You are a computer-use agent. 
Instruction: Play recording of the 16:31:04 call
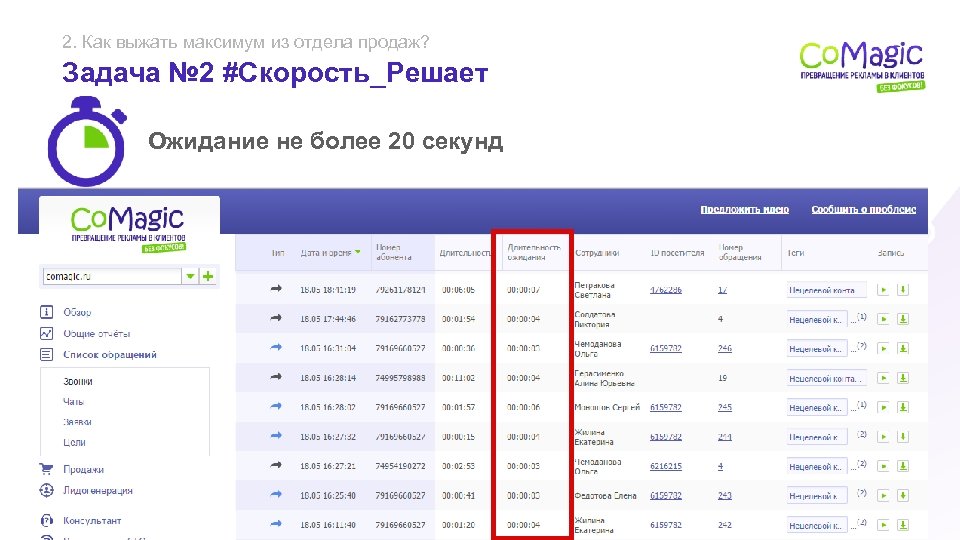(883, 348)
